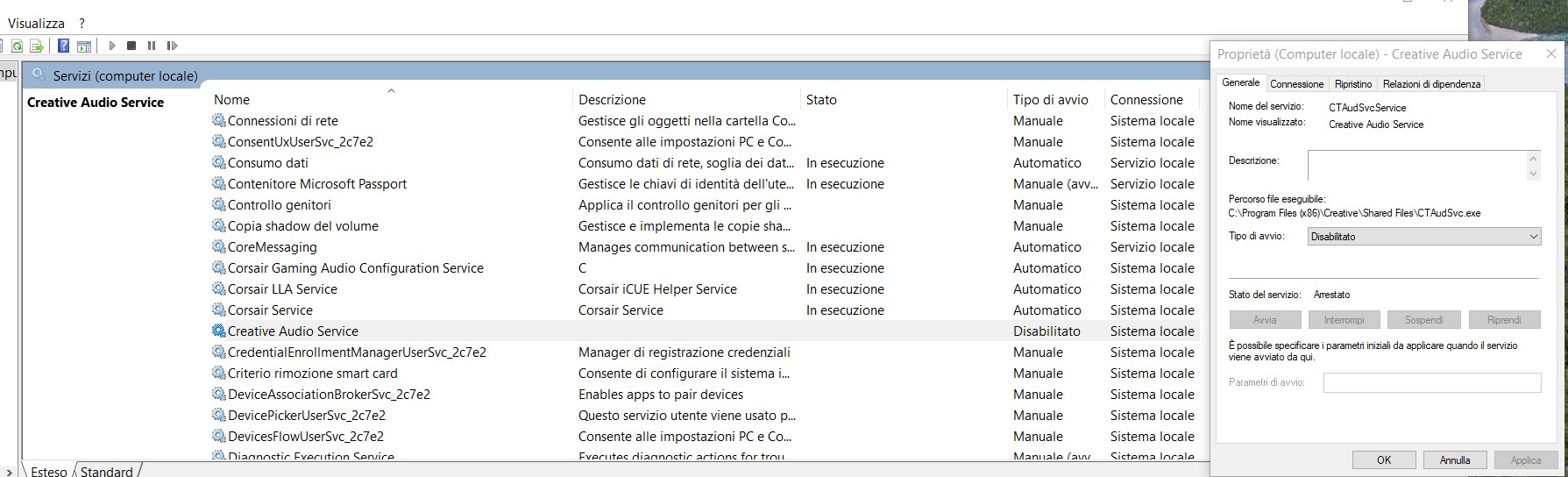Click OK in the properties dialog
This screenshot has height=477, width=1568.
pos(1383,459)
